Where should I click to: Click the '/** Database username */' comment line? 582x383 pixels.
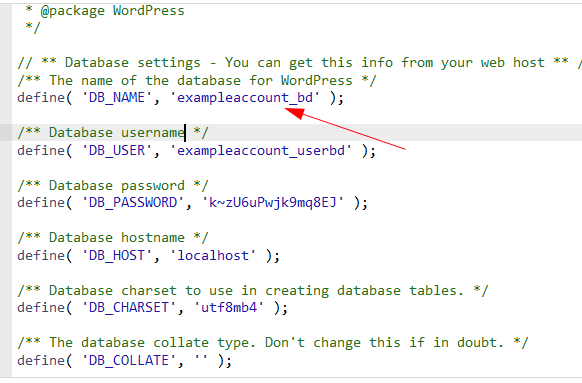[x=113, y=132]
